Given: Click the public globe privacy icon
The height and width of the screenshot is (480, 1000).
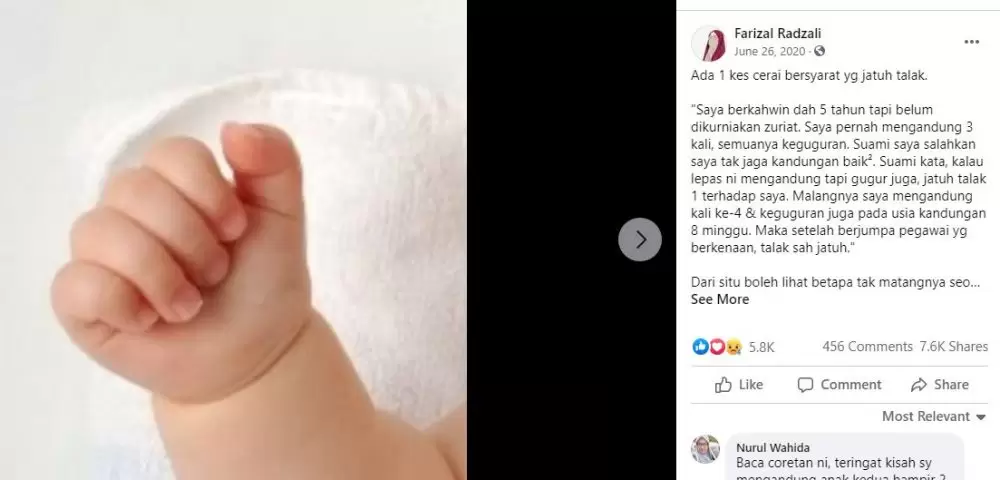Looking at the screenshot, I should [x=820, y=51].
